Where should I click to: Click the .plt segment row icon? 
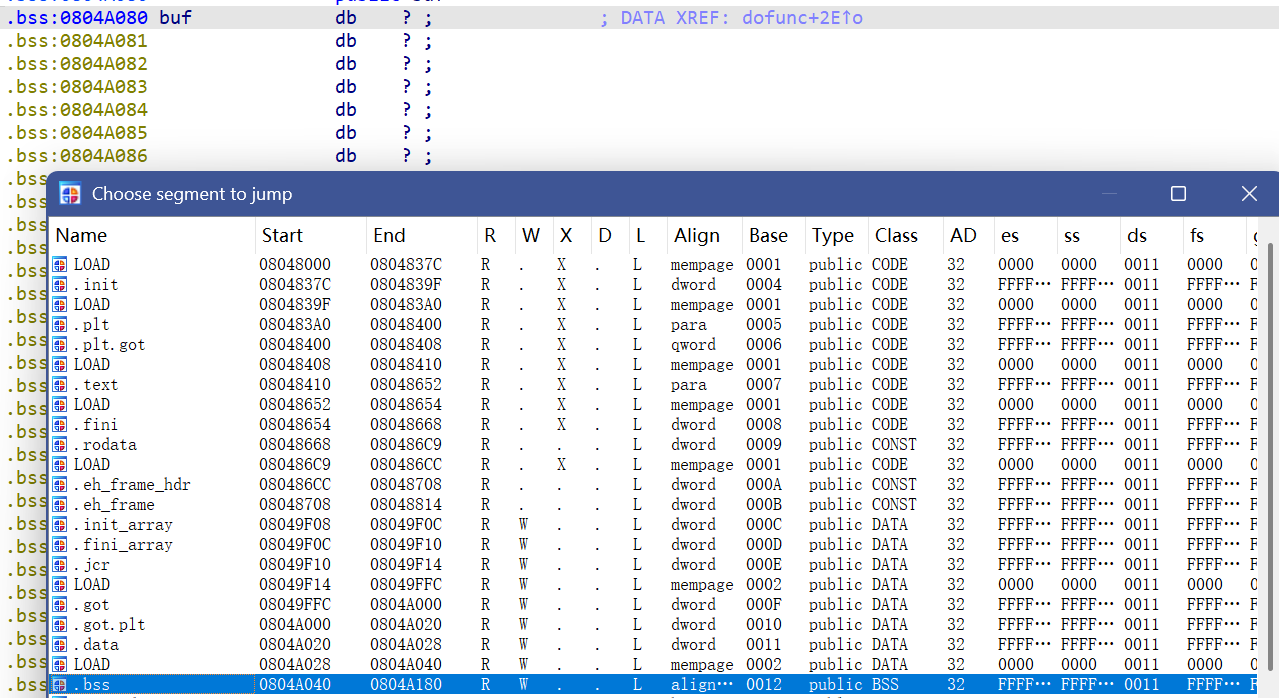pos(60,325)
